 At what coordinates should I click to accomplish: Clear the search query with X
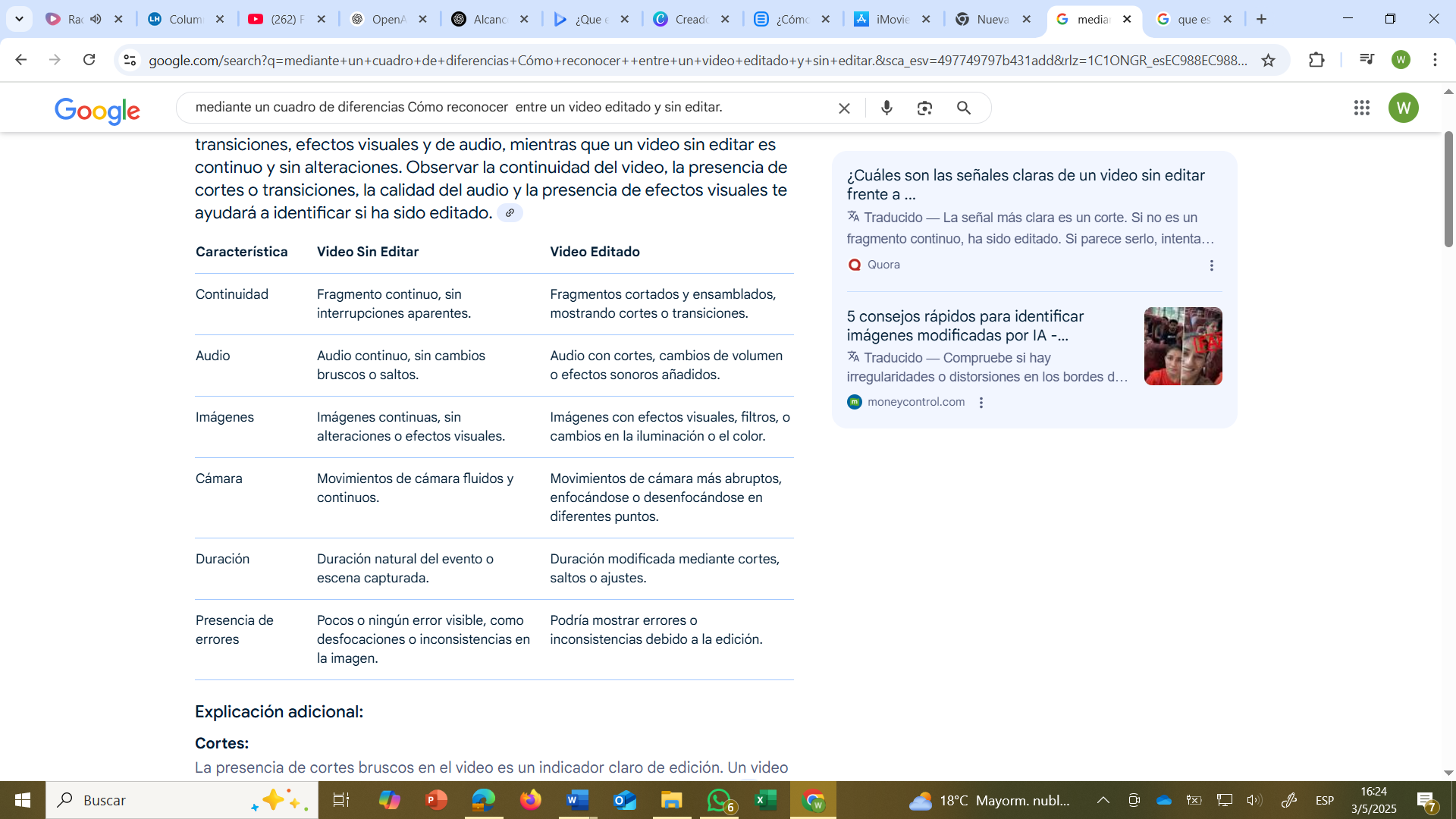coord(844,108)
